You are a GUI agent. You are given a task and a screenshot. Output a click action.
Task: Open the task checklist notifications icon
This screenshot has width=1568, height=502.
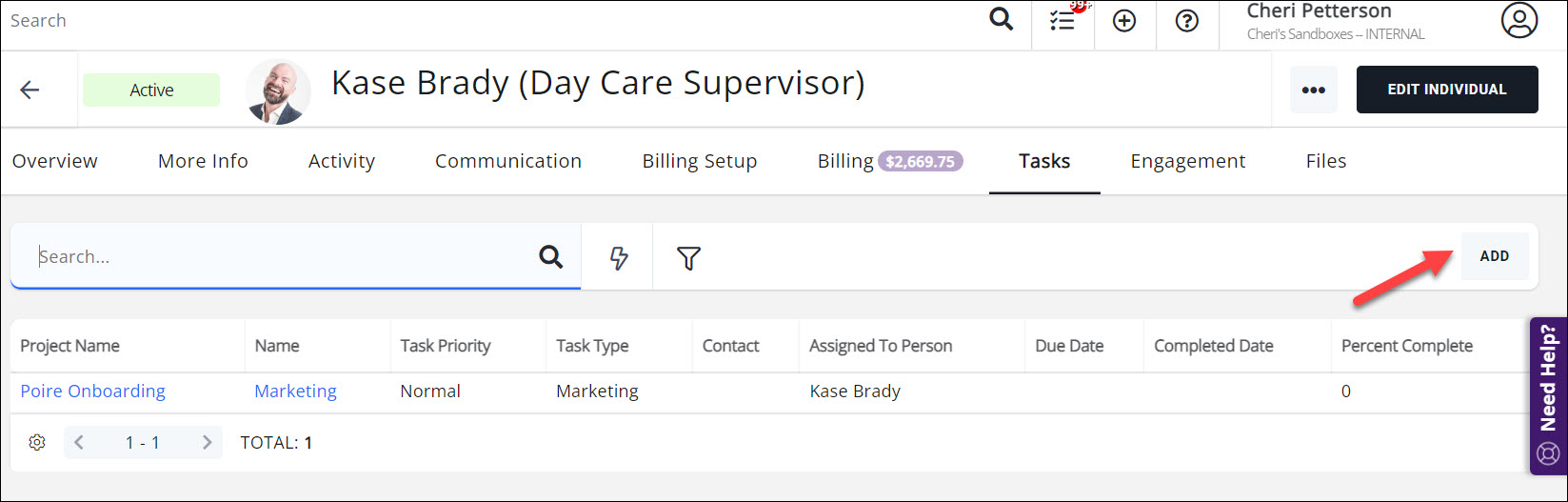[x=1062, y=21]
